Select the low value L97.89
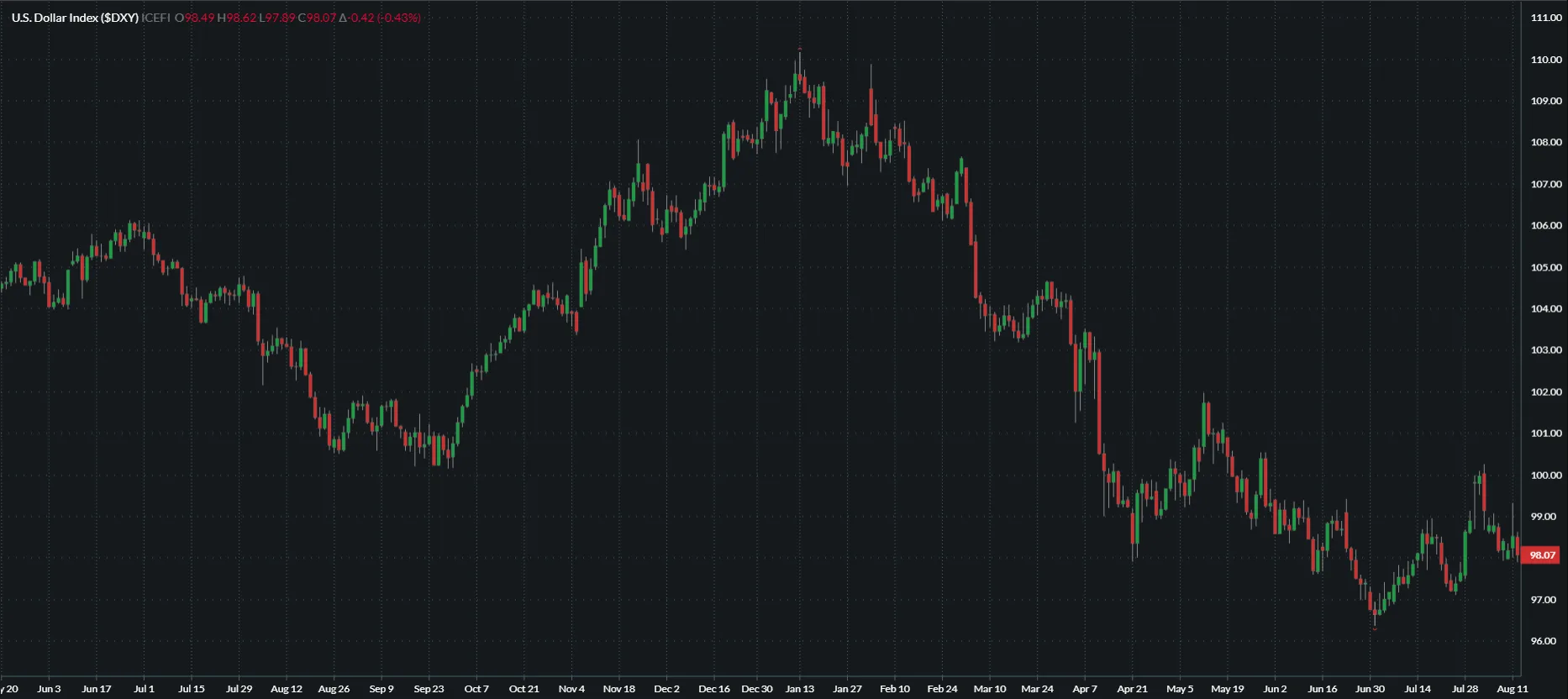 click(277, 18)
